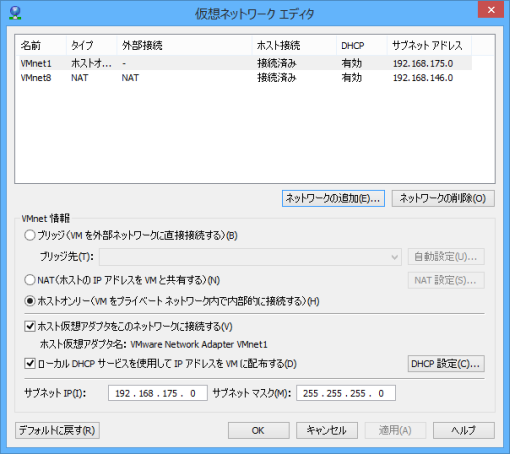This screenshot has width=510, height=454.
Task: Click デフォルトに戻す(R) button
Action: [x=57, y=430]
